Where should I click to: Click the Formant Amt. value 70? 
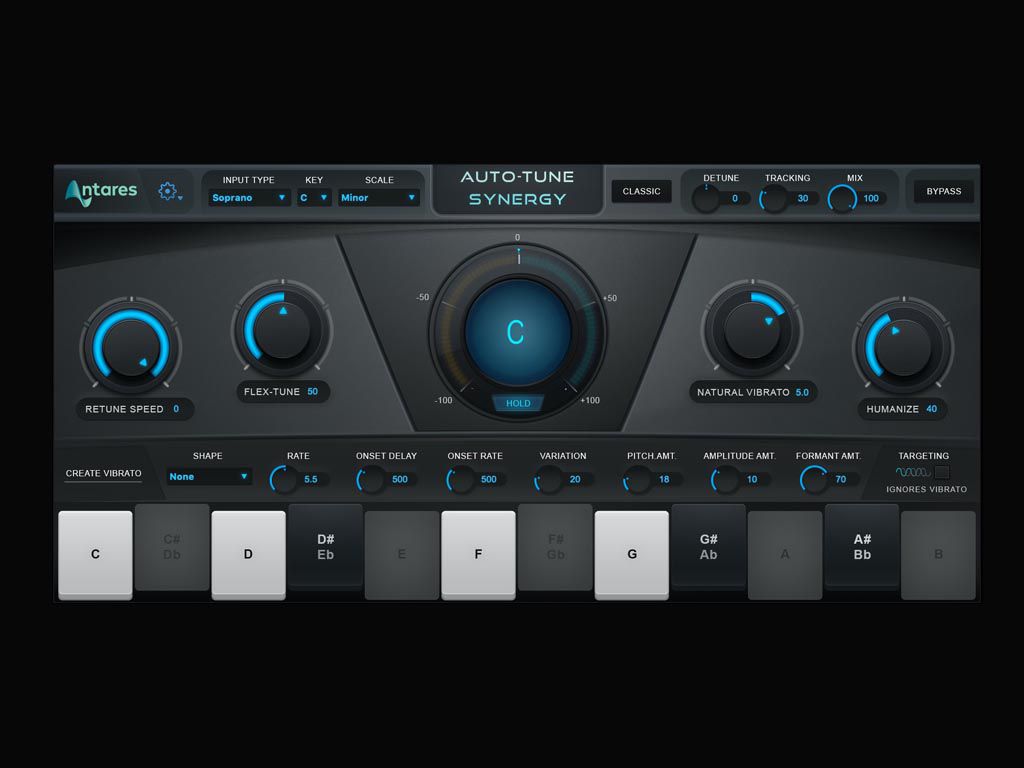click(840, 479)
